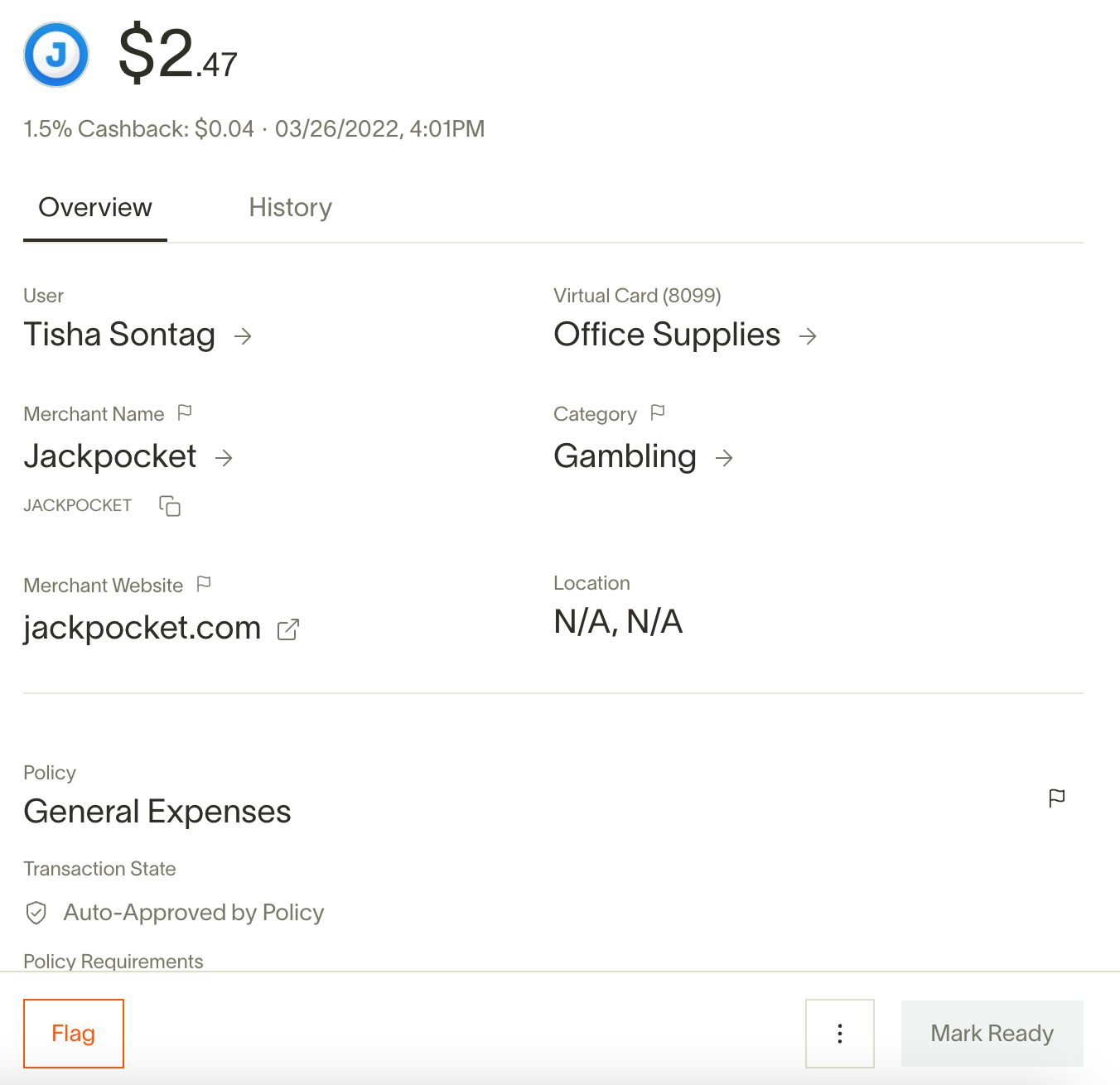
Task: Open the Jackpocket merchant name link
Action: pyautogui.click(x=110, y=456)
